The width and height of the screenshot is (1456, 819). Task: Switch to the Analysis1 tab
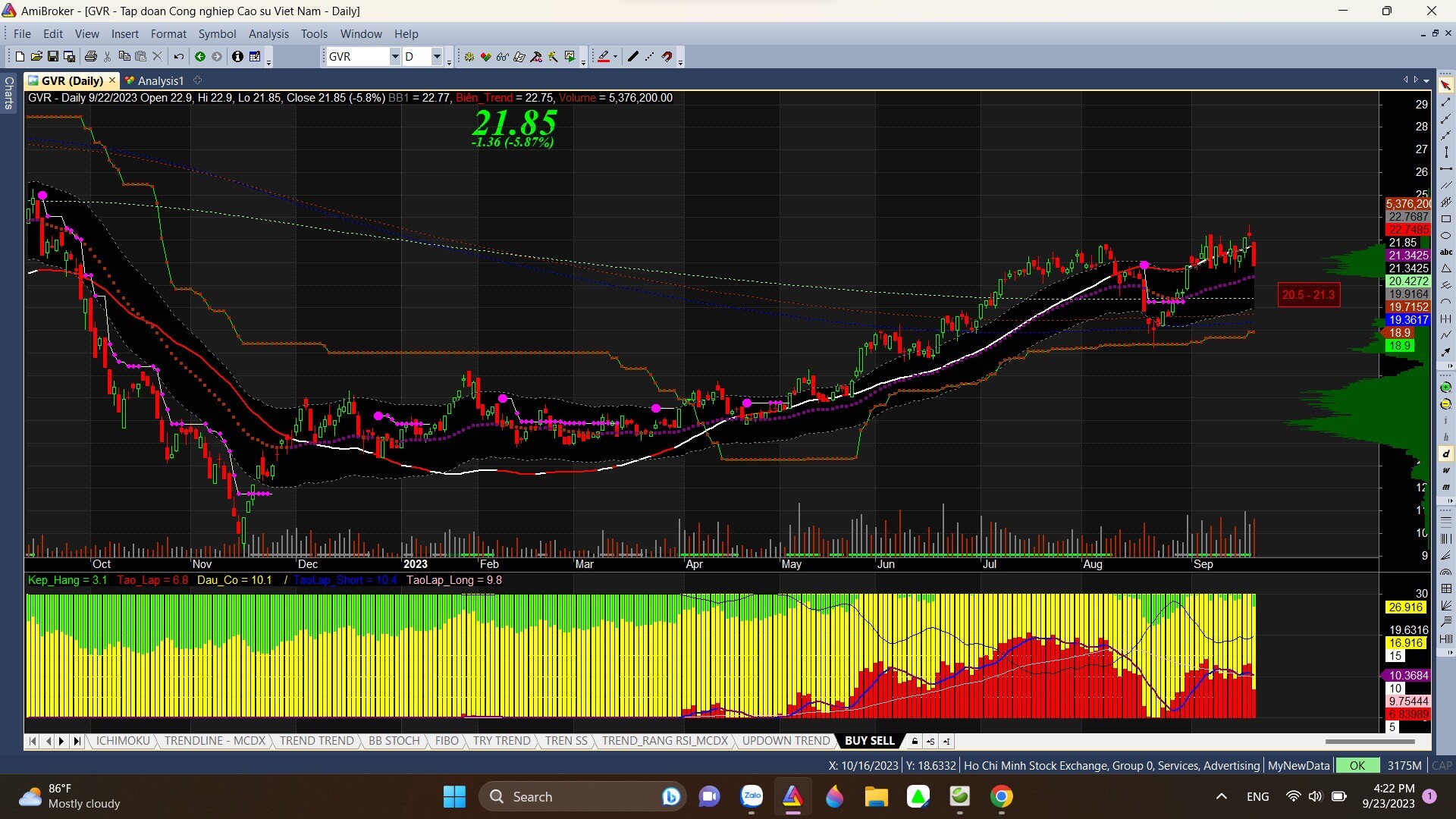pyautogui.click(x=155, y=80)
